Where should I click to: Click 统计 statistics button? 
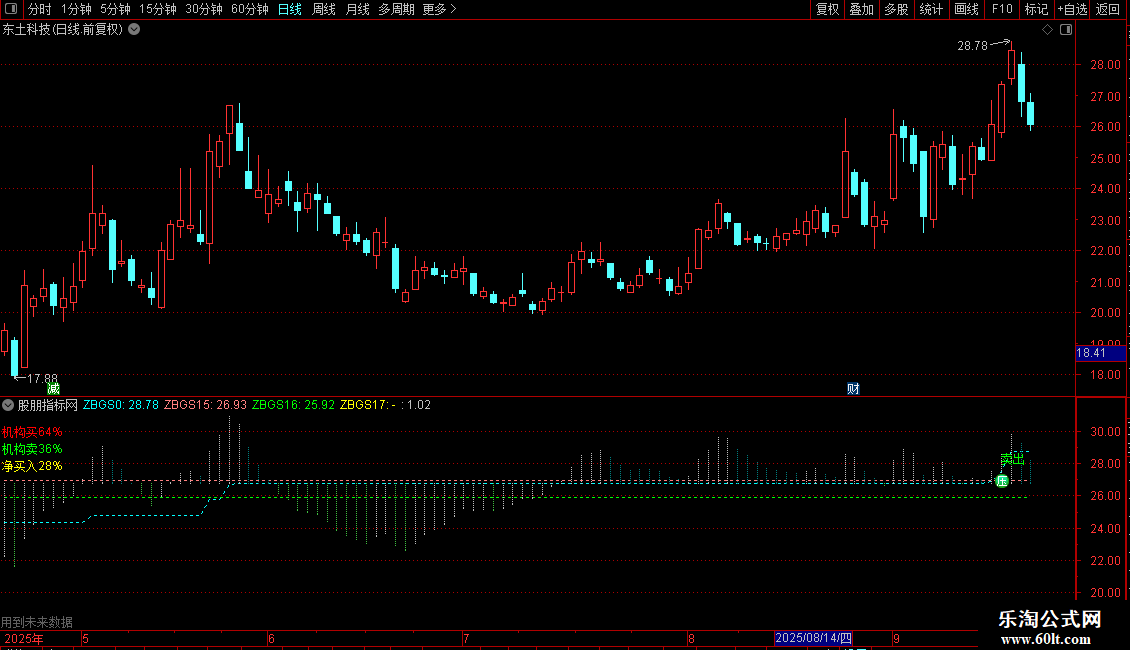(x=931, y=9)
